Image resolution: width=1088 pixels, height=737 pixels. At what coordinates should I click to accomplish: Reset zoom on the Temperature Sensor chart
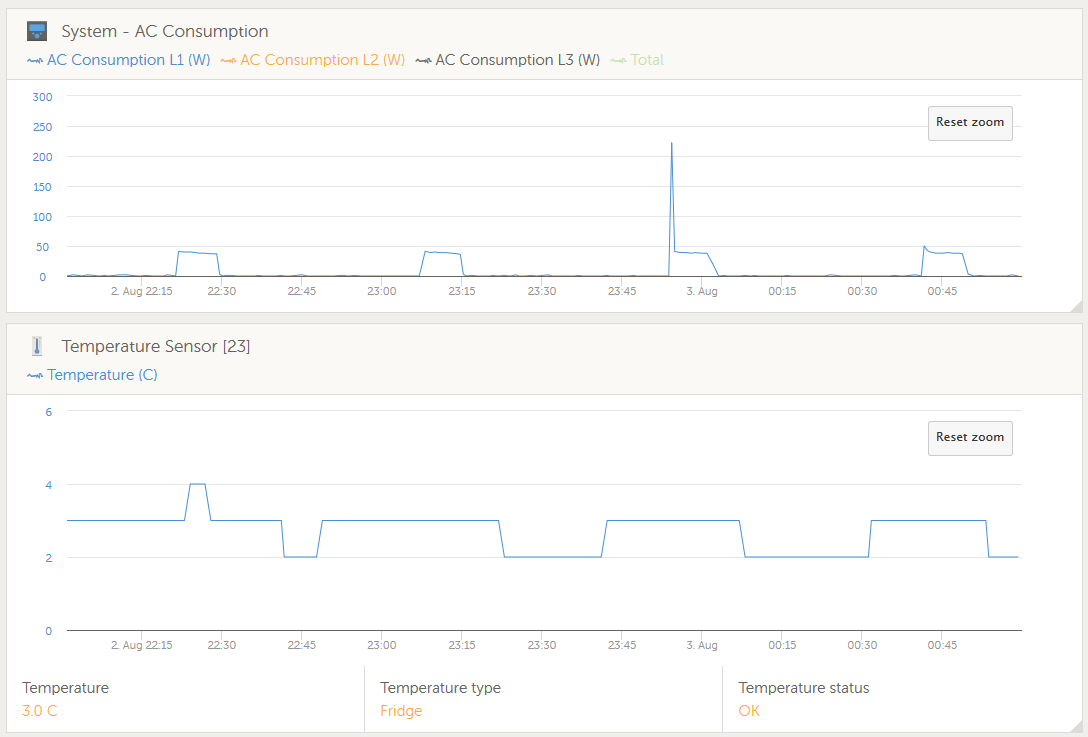coord(969,437)
